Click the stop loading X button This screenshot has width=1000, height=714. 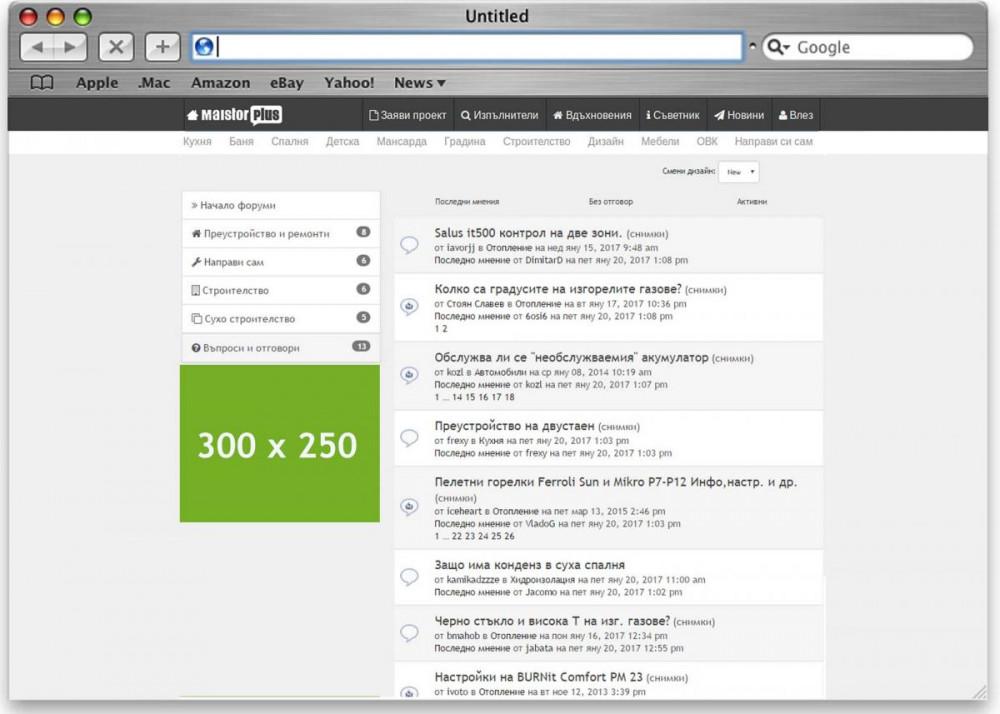point(116,47)
